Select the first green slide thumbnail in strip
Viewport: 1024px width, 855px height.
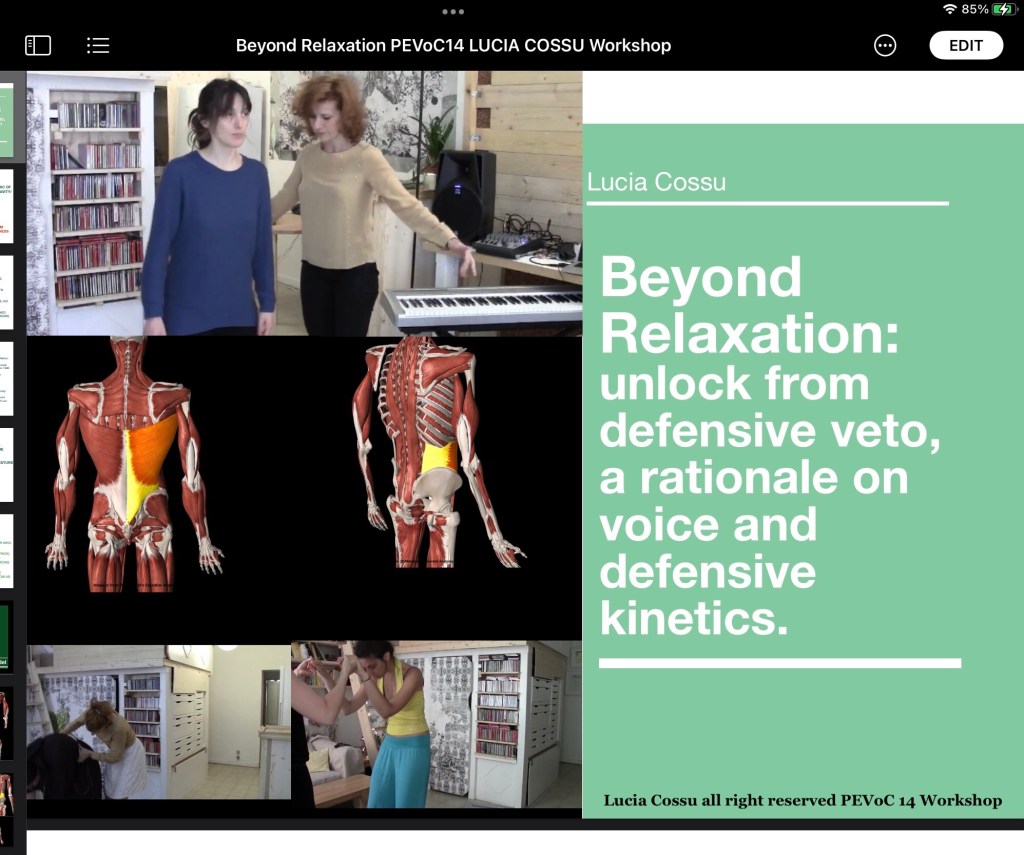[x=6, y=120]
